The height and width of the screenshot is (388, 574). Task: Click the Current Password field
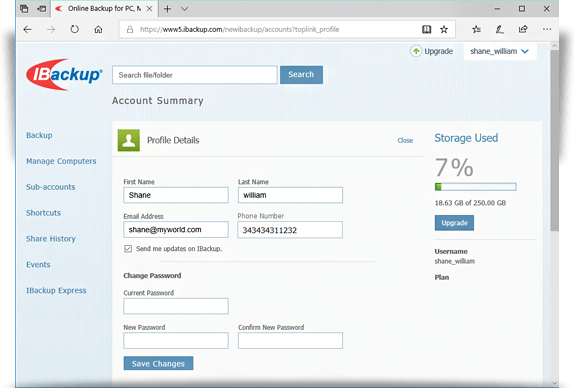pyautogui.click(x=176, y=306)
